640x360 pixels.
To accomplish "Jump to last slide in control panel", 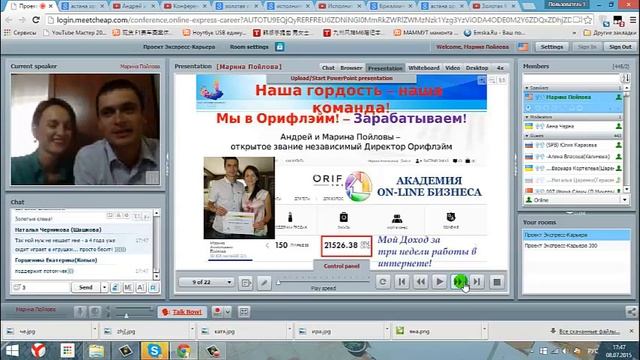I will [477, 282].
